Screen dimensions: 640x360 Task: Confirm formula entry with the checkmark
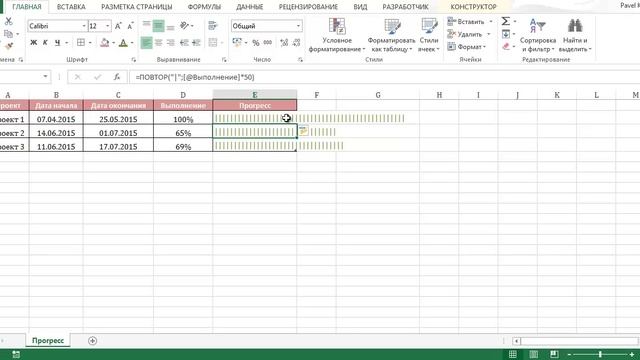pyautogui.click(x=97, y=77)
